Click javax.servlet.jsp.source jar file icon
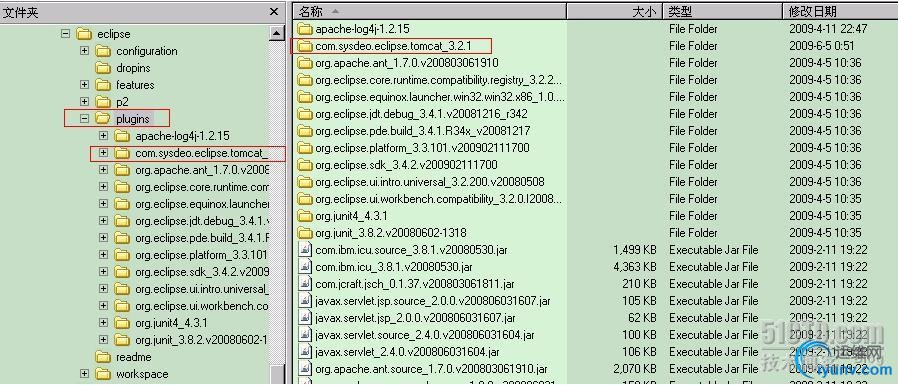Viewport: 898px width, 386px height. pos(305,301)
